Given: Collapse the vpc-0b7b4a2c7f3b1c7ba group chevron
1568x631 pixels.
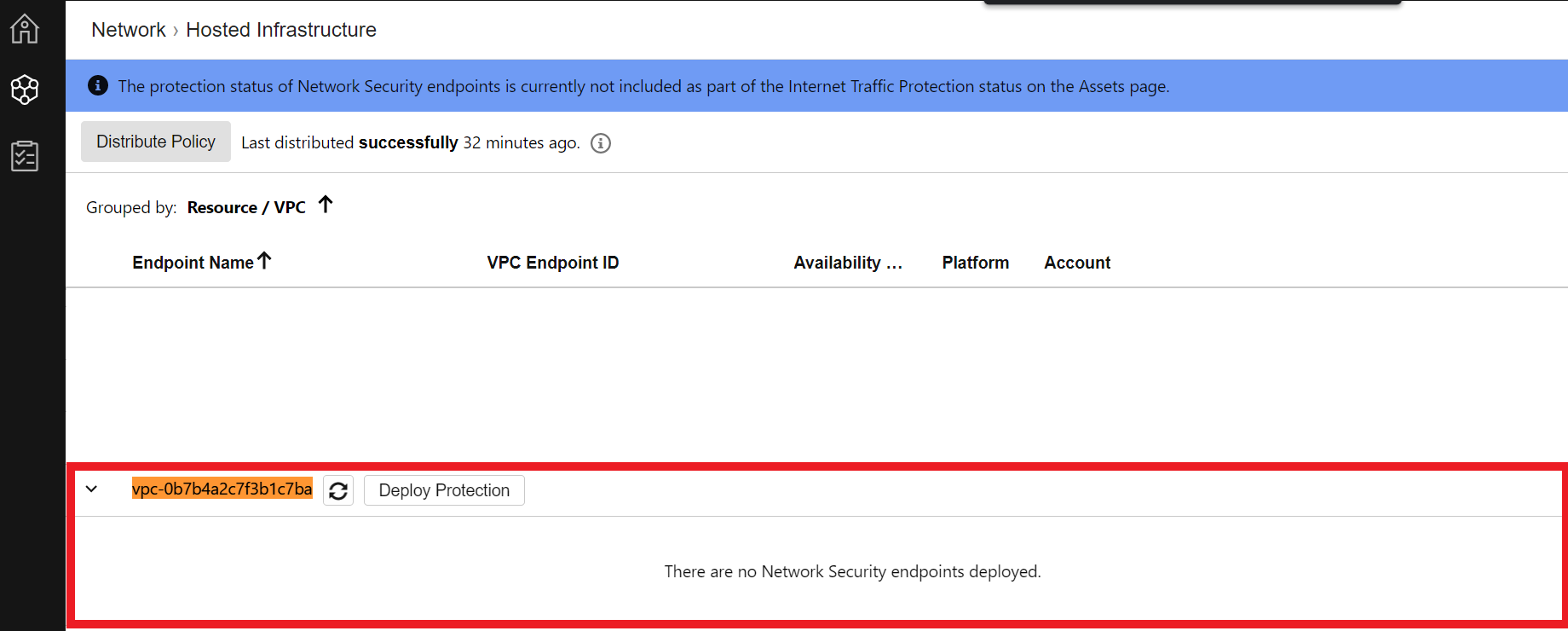Looking at the screenshot, I should [x=92, y=489].
